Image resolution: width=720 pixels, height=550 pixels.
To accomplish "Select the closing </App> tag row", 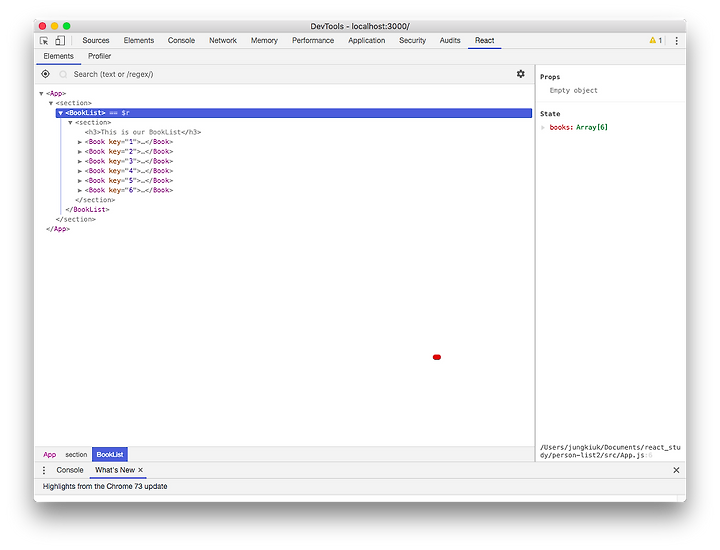I will pos(58,229).
